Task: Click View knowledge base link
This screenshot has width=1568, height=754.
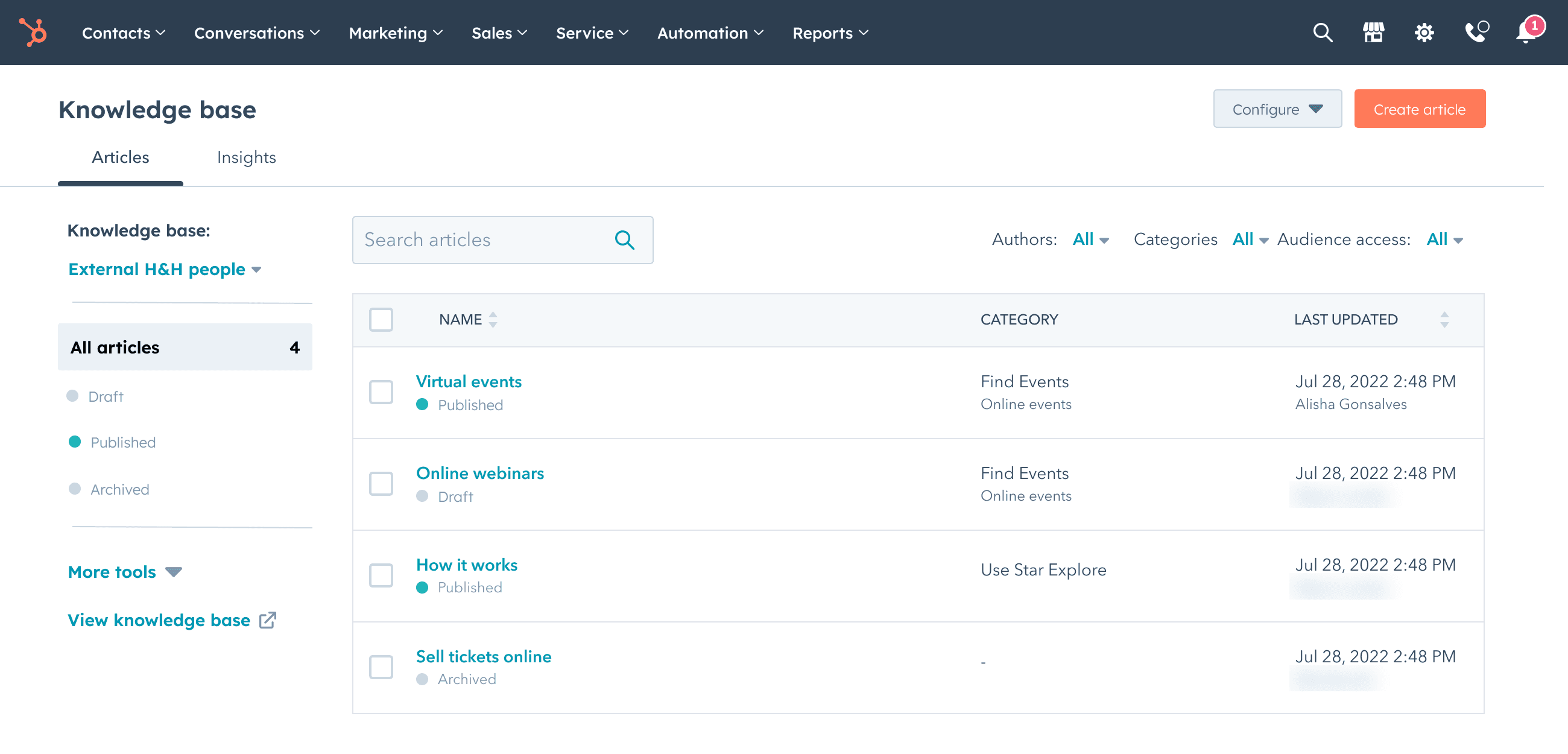Action: tap(159, 620)
